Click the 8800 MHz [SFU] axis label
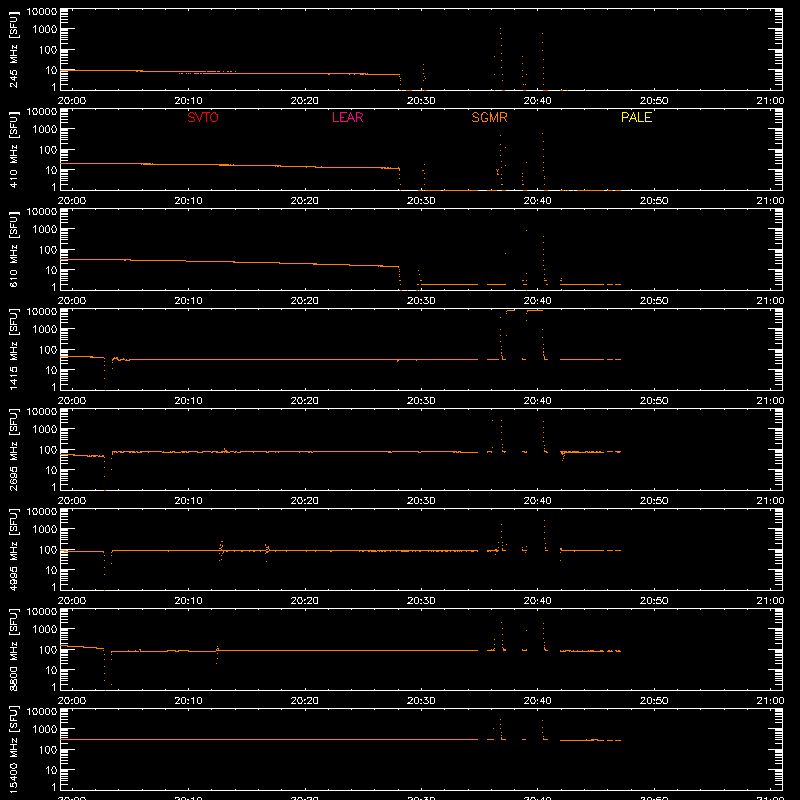Screen dimensions: 800x800 (14, 649)
